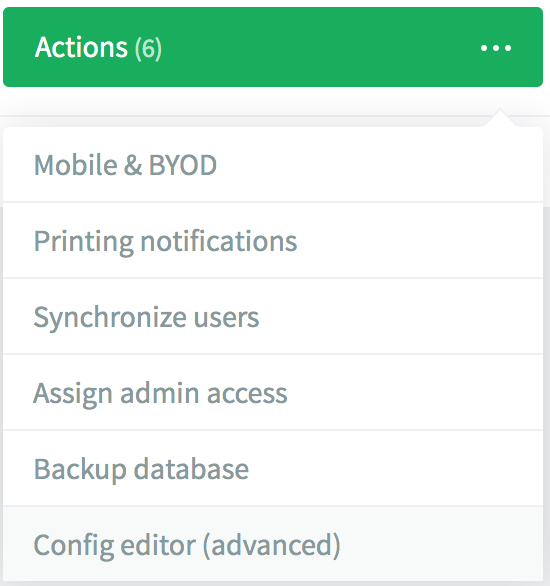
Task: Click the green Actions (6) button
Action: pyautogui.click(x=273, y=47)
